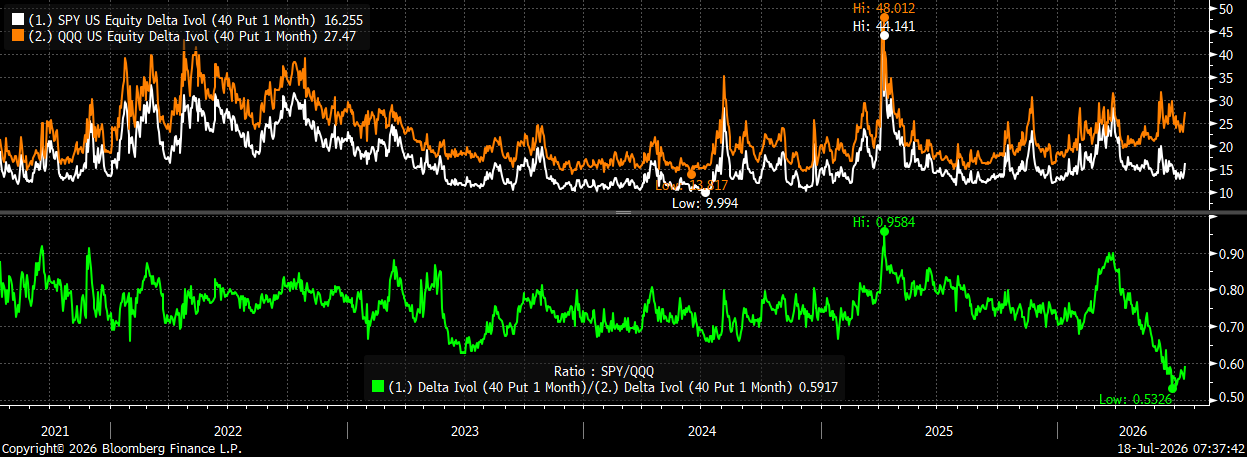This screenshot has height=457, width=1247.
Task: Click the 45 value on upper y-axis
Action: tap(1225, 32)
